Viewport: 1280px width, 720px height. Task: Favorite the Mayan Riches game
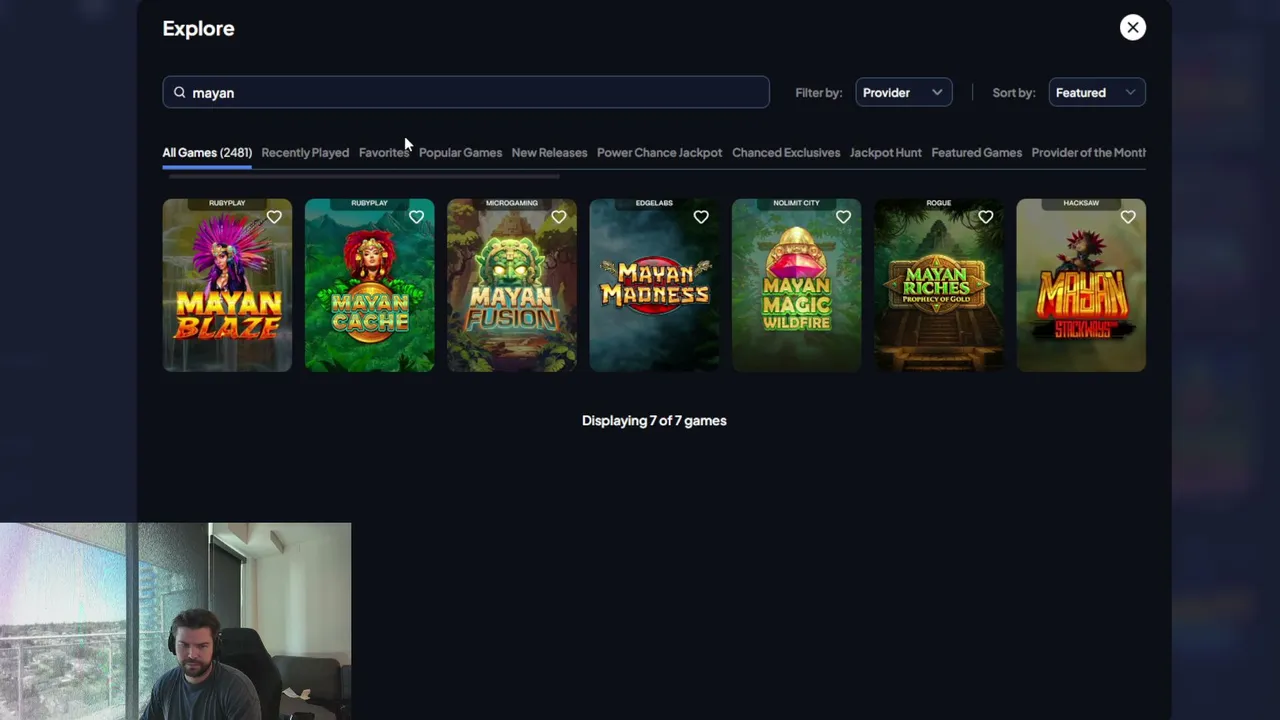[985, 217]
